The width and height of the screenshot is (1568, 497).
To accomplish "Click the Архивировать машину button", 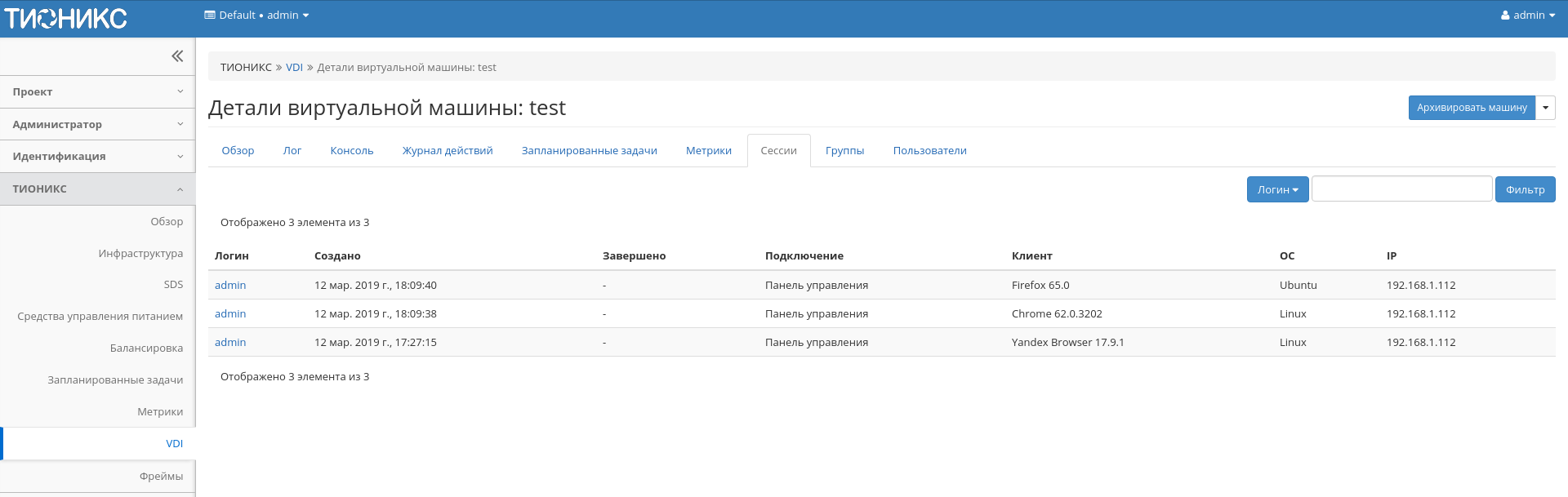I will [1471, 108].
